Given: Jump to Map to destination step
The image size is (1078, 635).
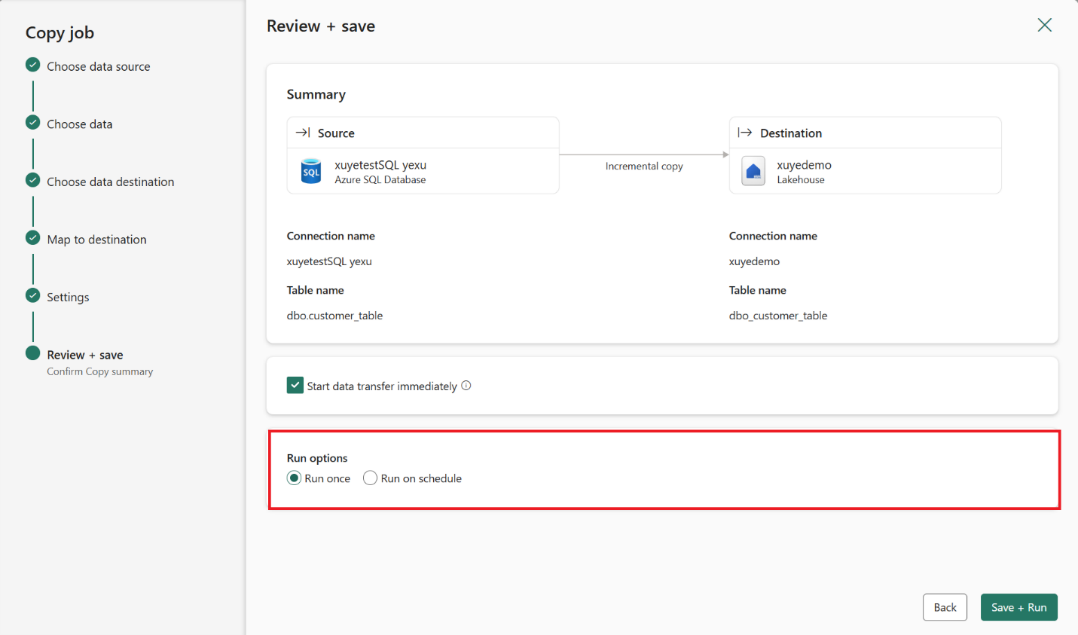Looking at the screenshot, I should pyautogui.click(x=96, y=240).
